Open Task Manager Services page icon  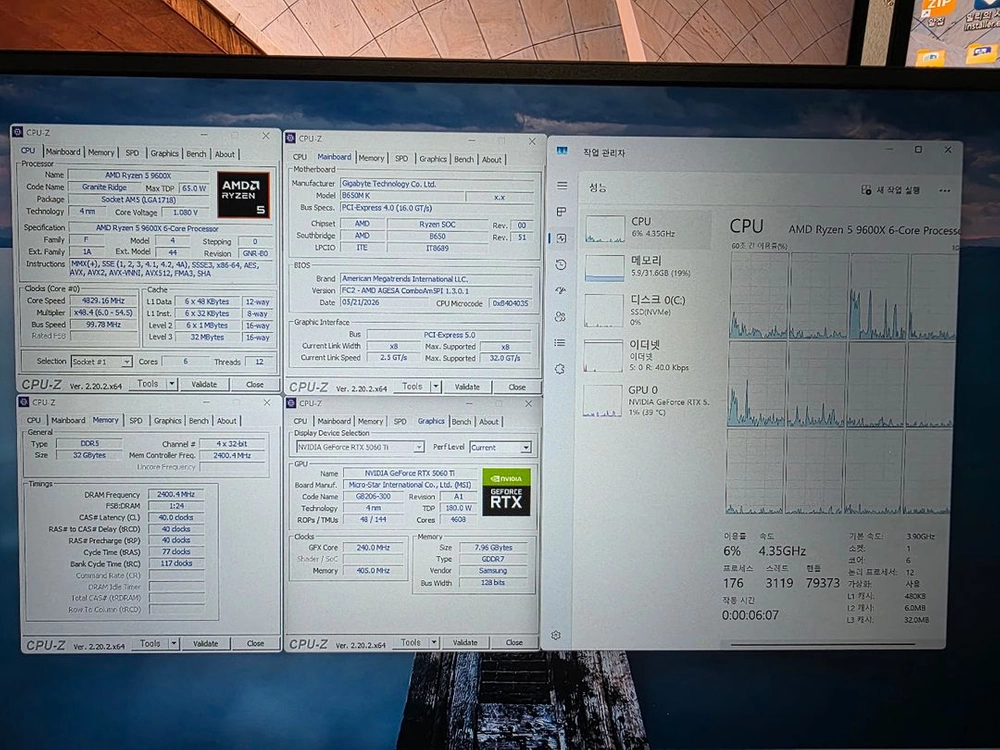click(559, 369)
